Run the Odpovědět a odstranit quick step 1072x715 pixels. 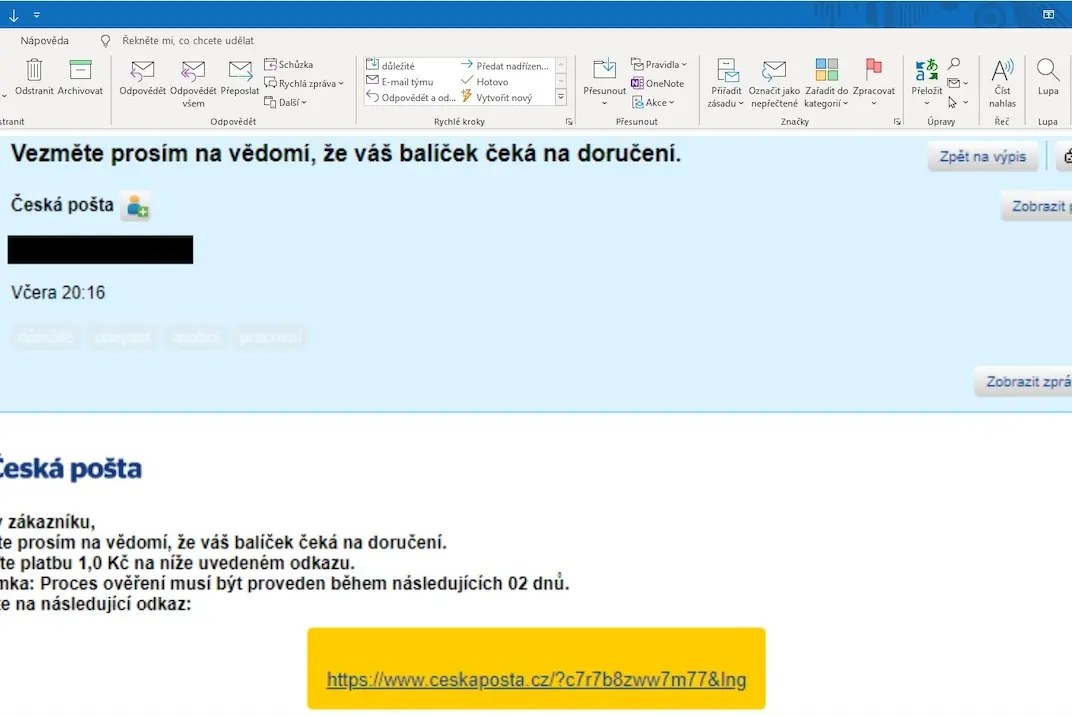tap(412, 97)
